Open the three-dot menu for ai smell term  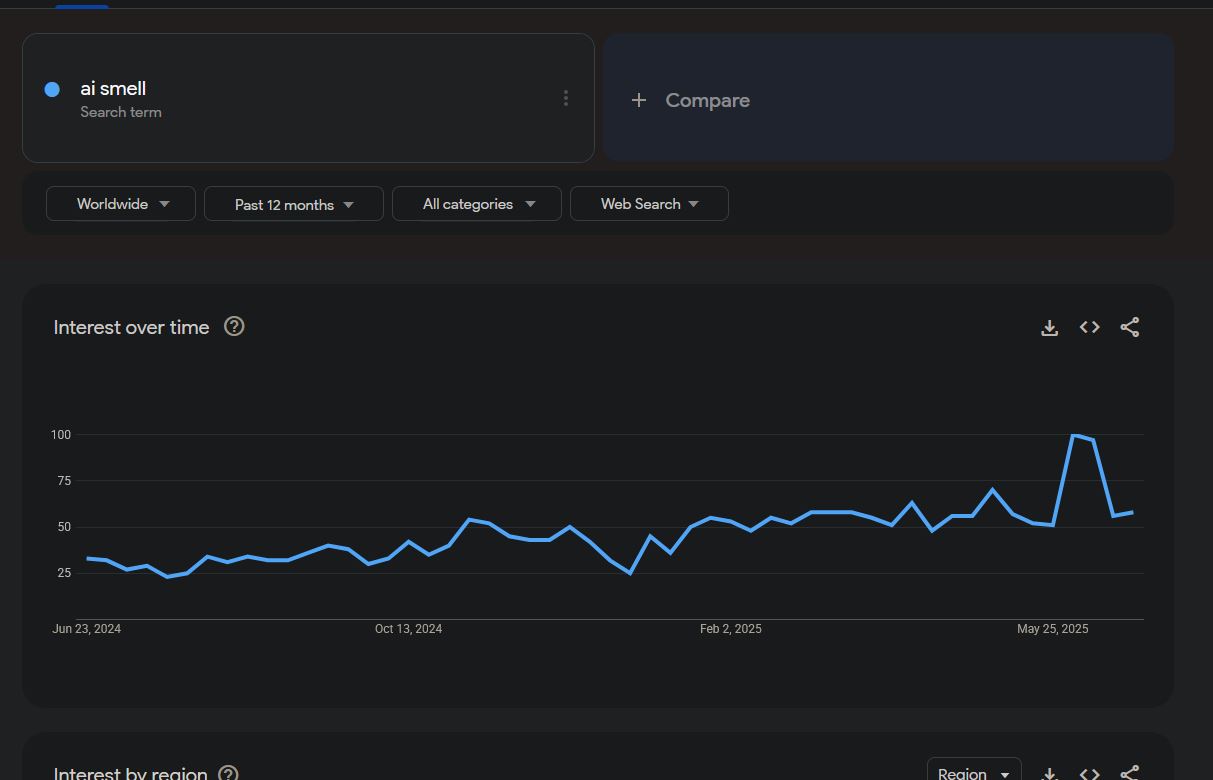pos(566,98)
